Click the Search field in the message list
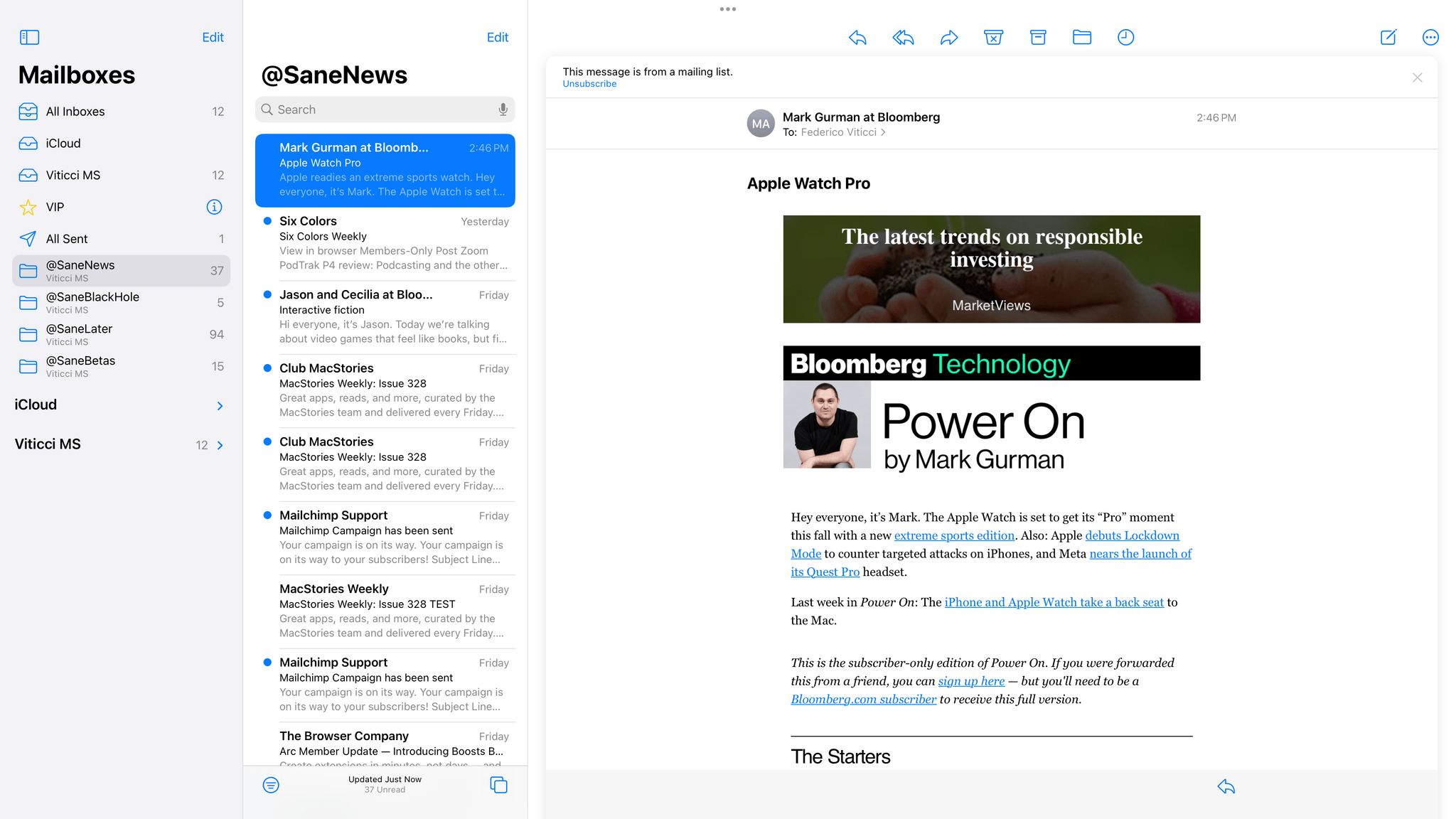 coord(385,109)
